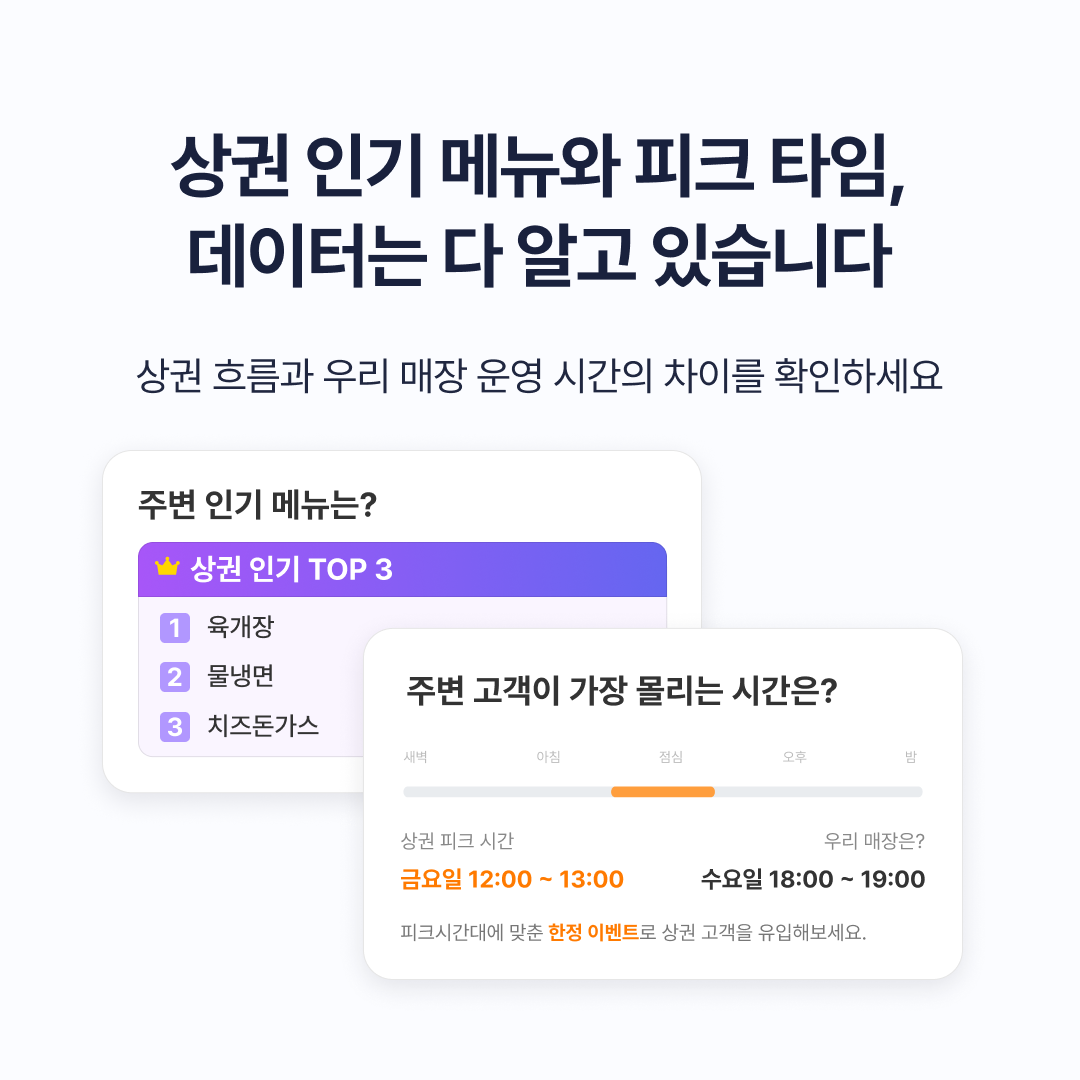This screenshot has height=1080, width=1080.
Task: Click the 밤 time label
Action: click(910, 757)
